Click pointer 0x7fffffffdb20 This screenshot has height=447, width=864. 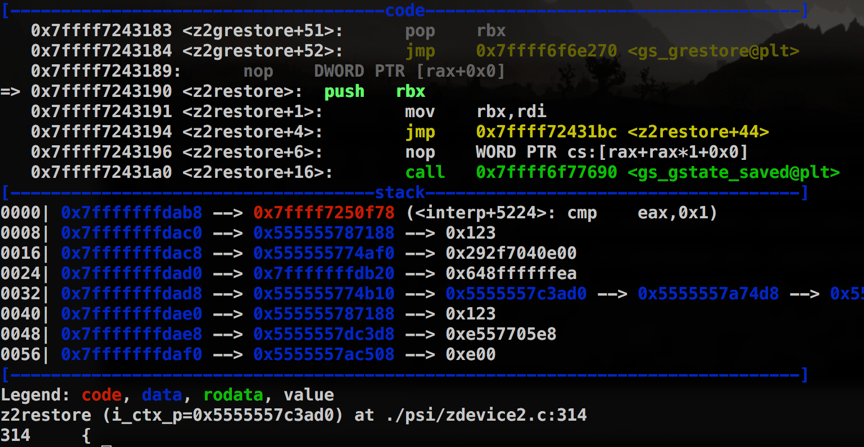[x=324, y=274]
